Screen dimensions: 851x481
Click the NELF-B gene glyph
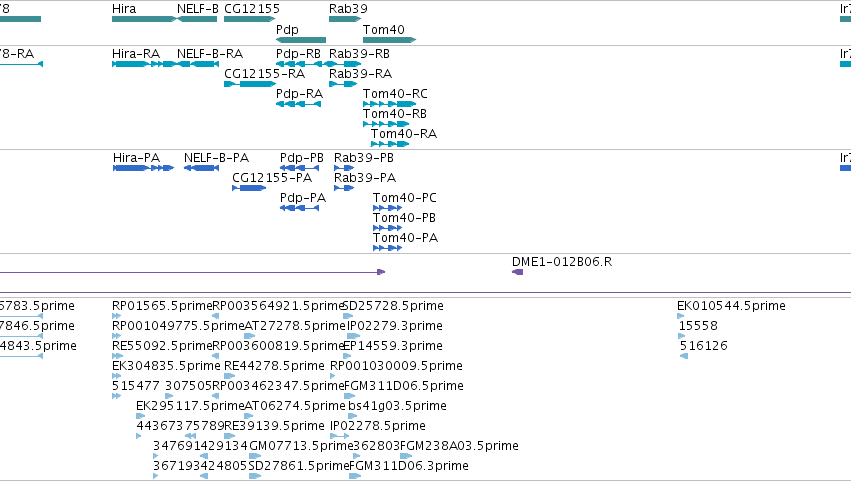197,19
